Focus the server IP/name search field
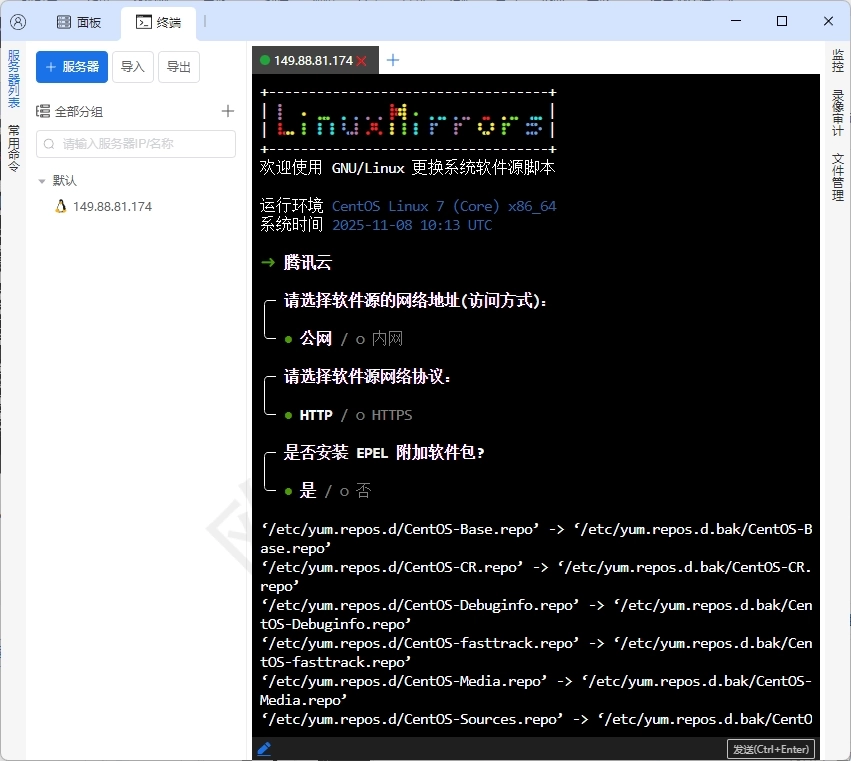 [x=136, y=144]
